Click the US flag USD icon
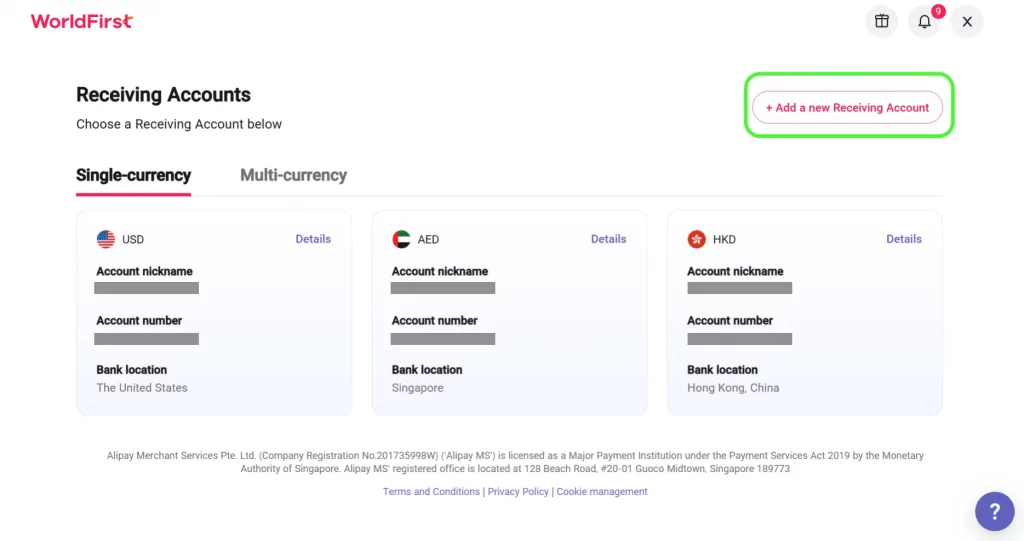This screenshot has width=1024, height=541. 106,239
